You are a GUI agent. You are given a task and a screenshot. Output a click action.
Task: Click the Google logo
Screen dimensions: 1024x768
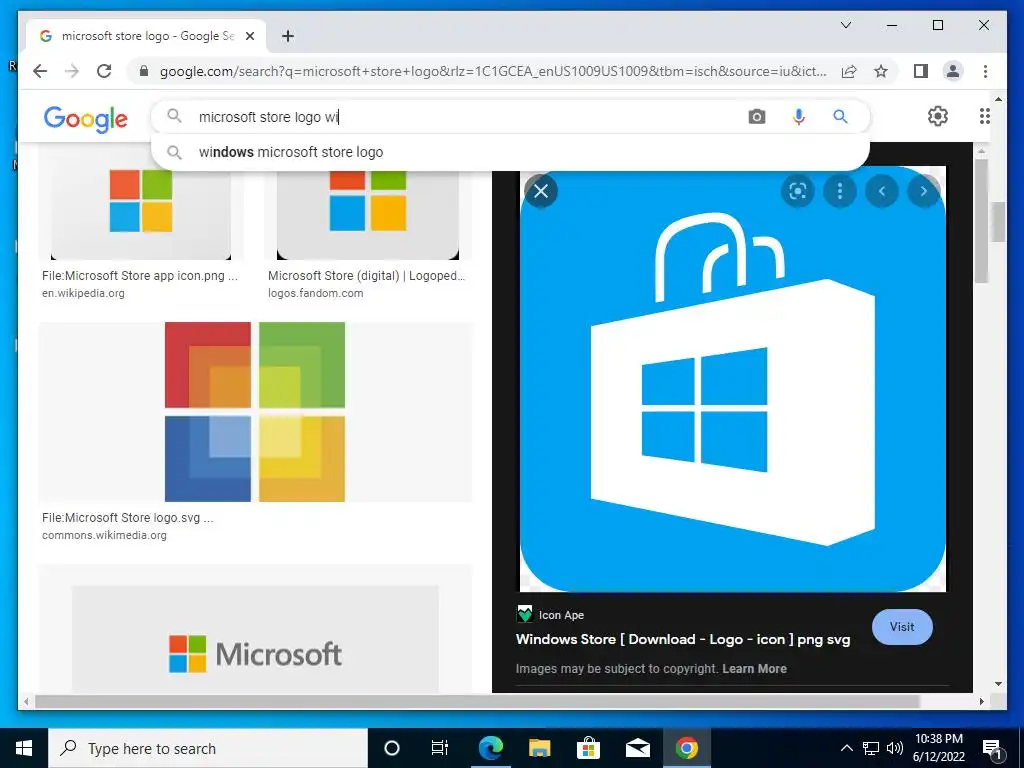[86, 118]
